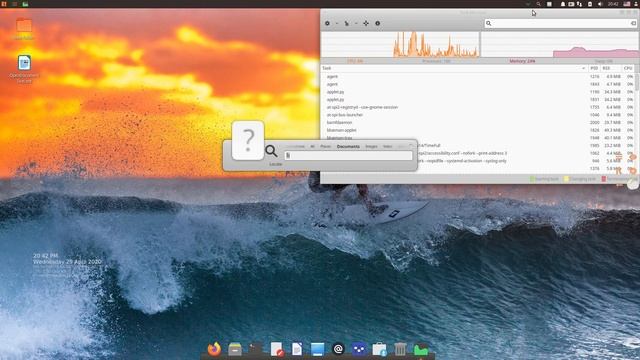The width and height of the screenshot is (640, 360).
Task: Sort processes by PID column
Action: 594,68
